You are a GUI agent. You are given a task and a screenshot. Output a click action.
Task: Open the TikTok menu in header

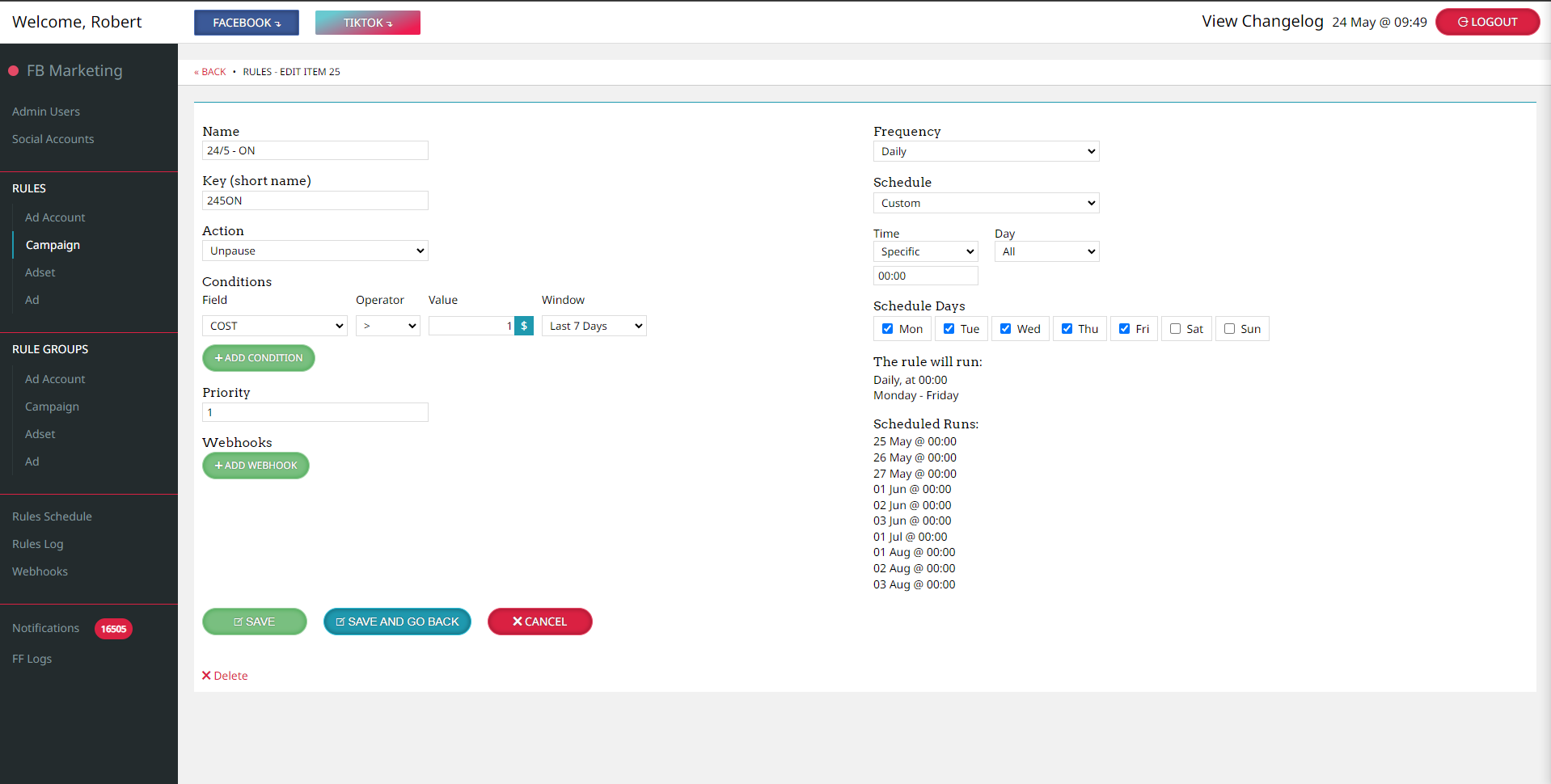point(368,23)
